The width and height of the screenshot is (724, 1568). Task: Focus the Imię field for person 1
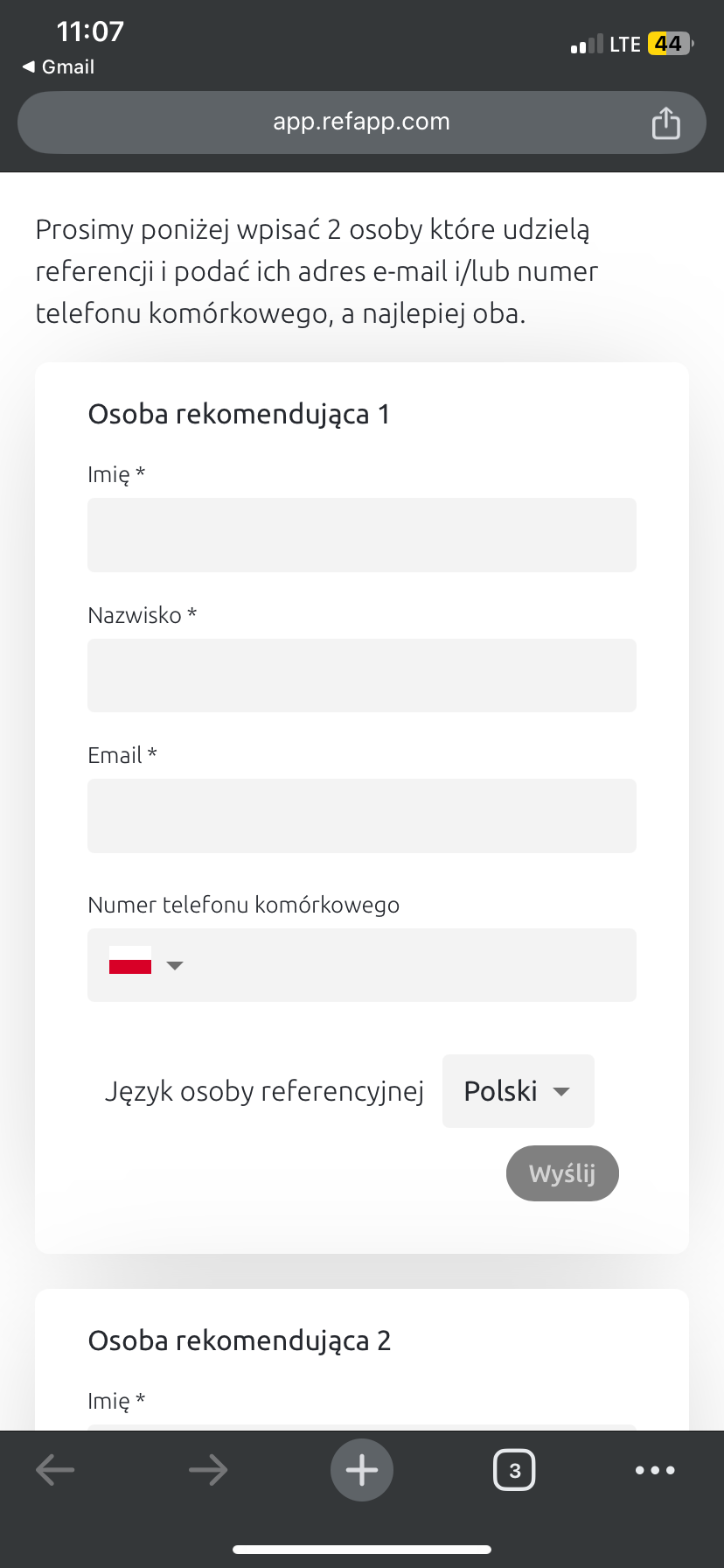coord(362,535)
